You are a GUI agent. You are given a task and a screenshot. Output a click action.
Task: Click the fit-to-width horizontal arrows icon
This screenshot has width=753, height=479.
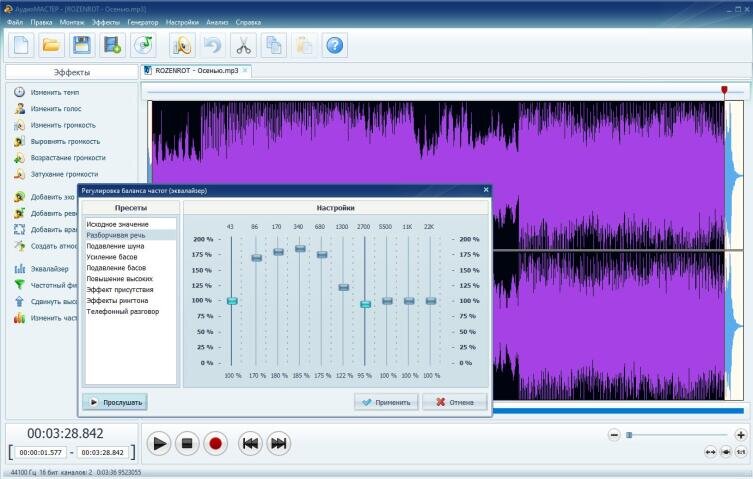click(710, 452)
